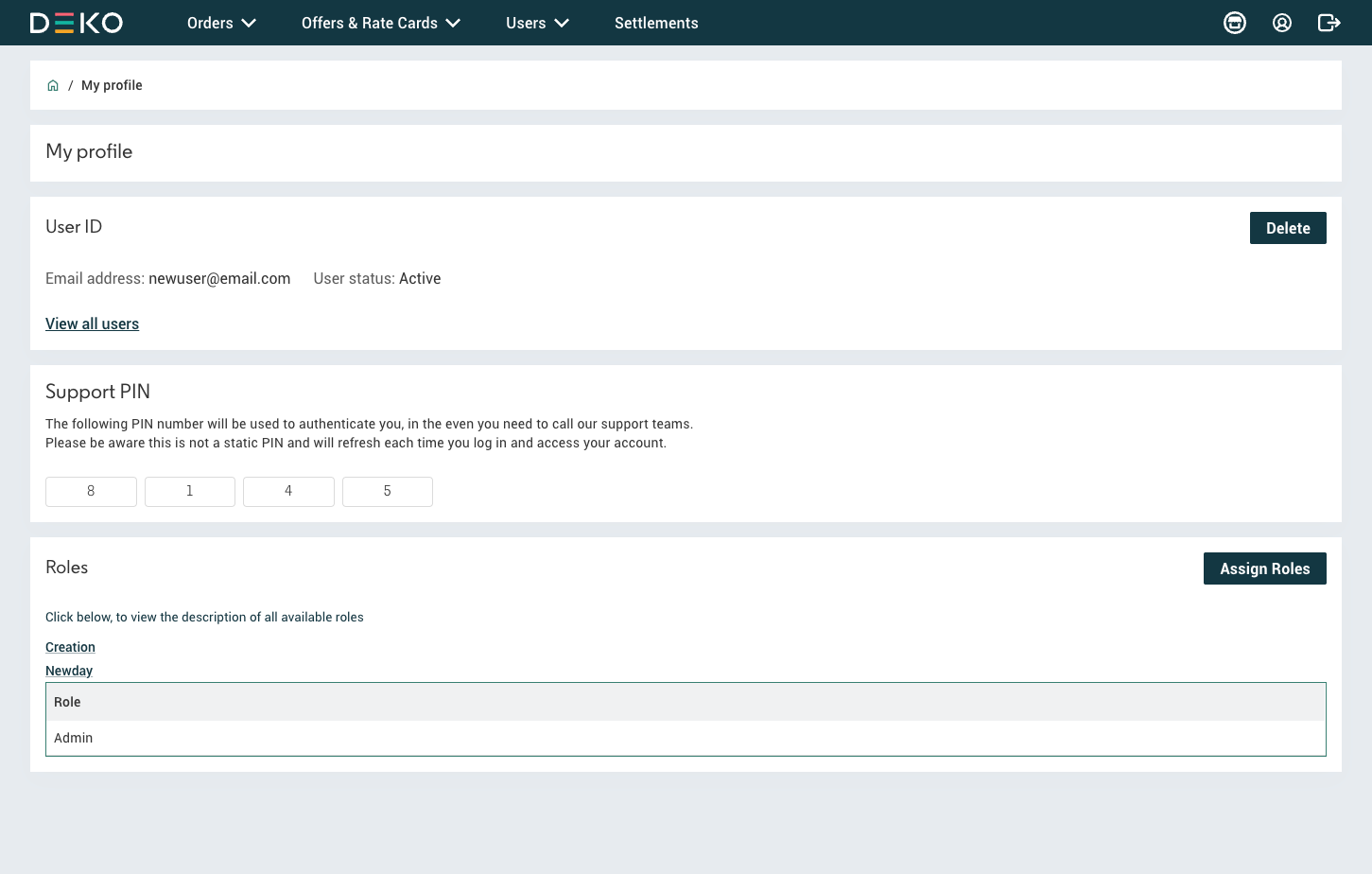1372x874 pixels.
Task: Click the My profile page heading
Action: (x=89, y=151)
